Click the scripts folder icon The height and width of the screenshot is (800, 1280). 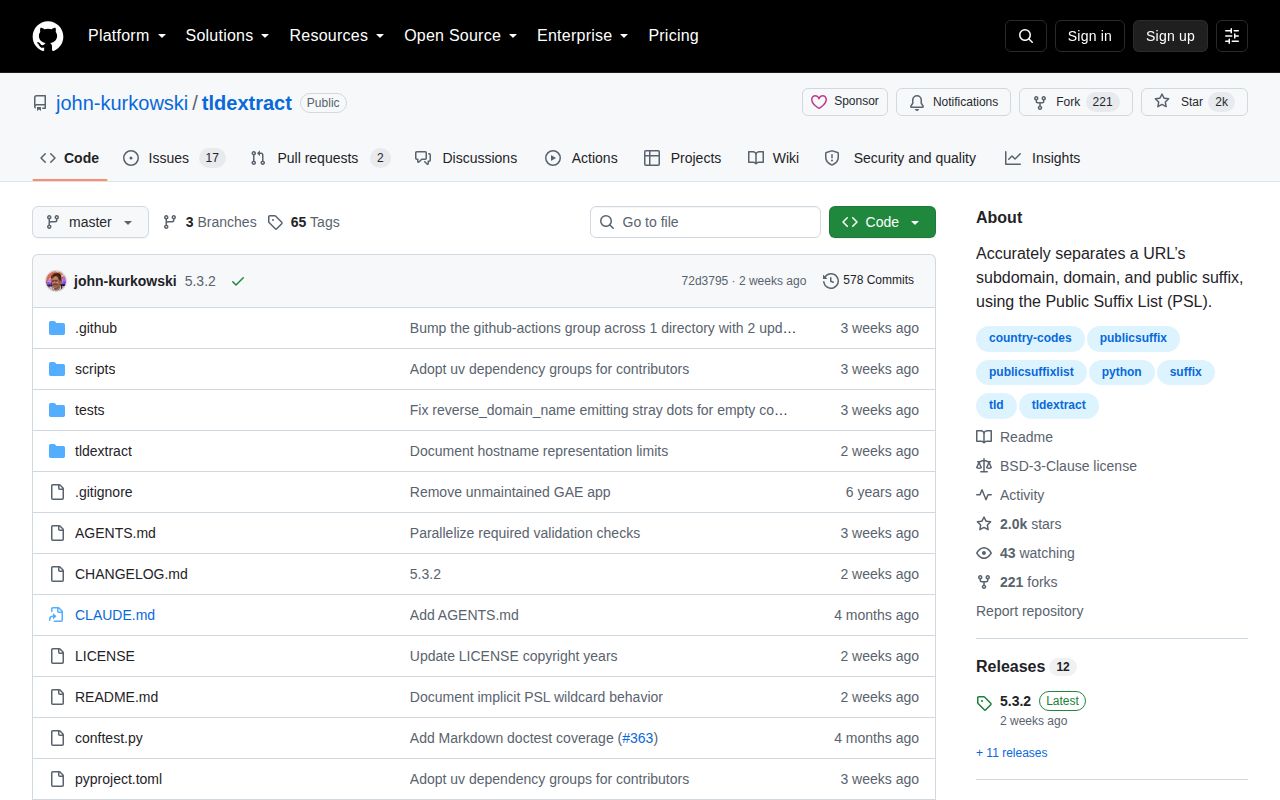(x=57, y=369)
